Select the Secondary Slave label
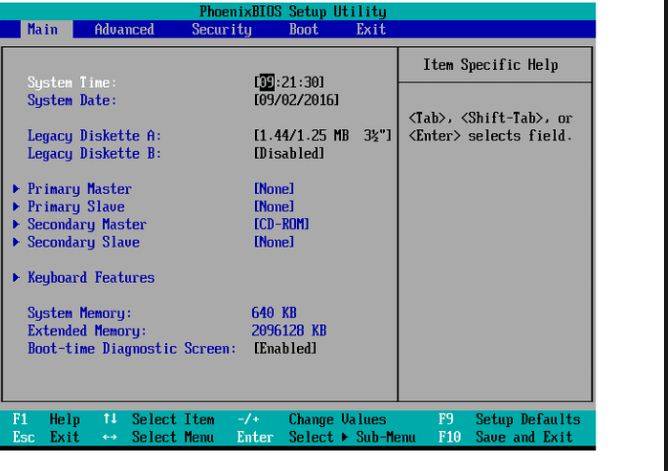The image size is (668, 471). click(84, 242)
